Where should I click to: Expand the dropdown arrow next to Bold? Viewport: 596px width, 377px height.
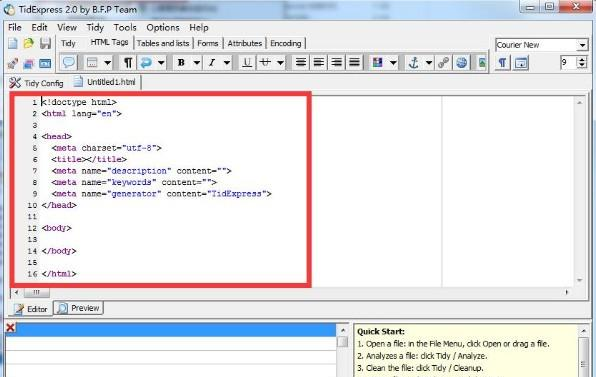click(x=197, y=62)
